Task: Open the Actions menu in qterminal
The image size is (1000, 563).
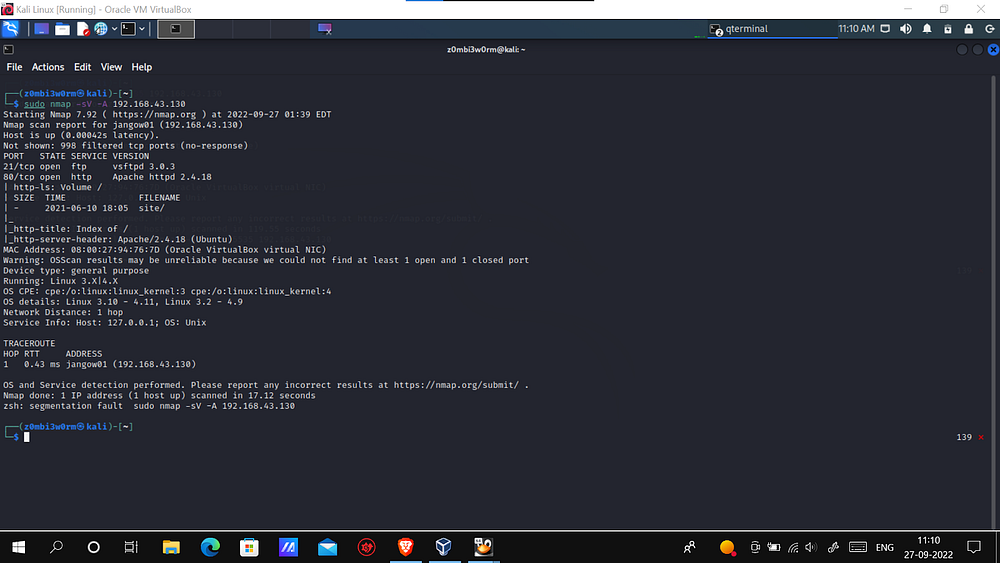Action: click(x=48, y=67)
